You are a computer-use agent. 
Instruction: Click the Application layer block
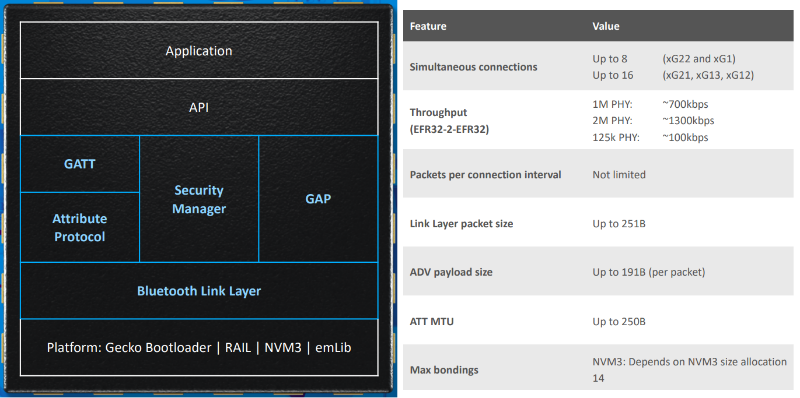tap(199, 51)
